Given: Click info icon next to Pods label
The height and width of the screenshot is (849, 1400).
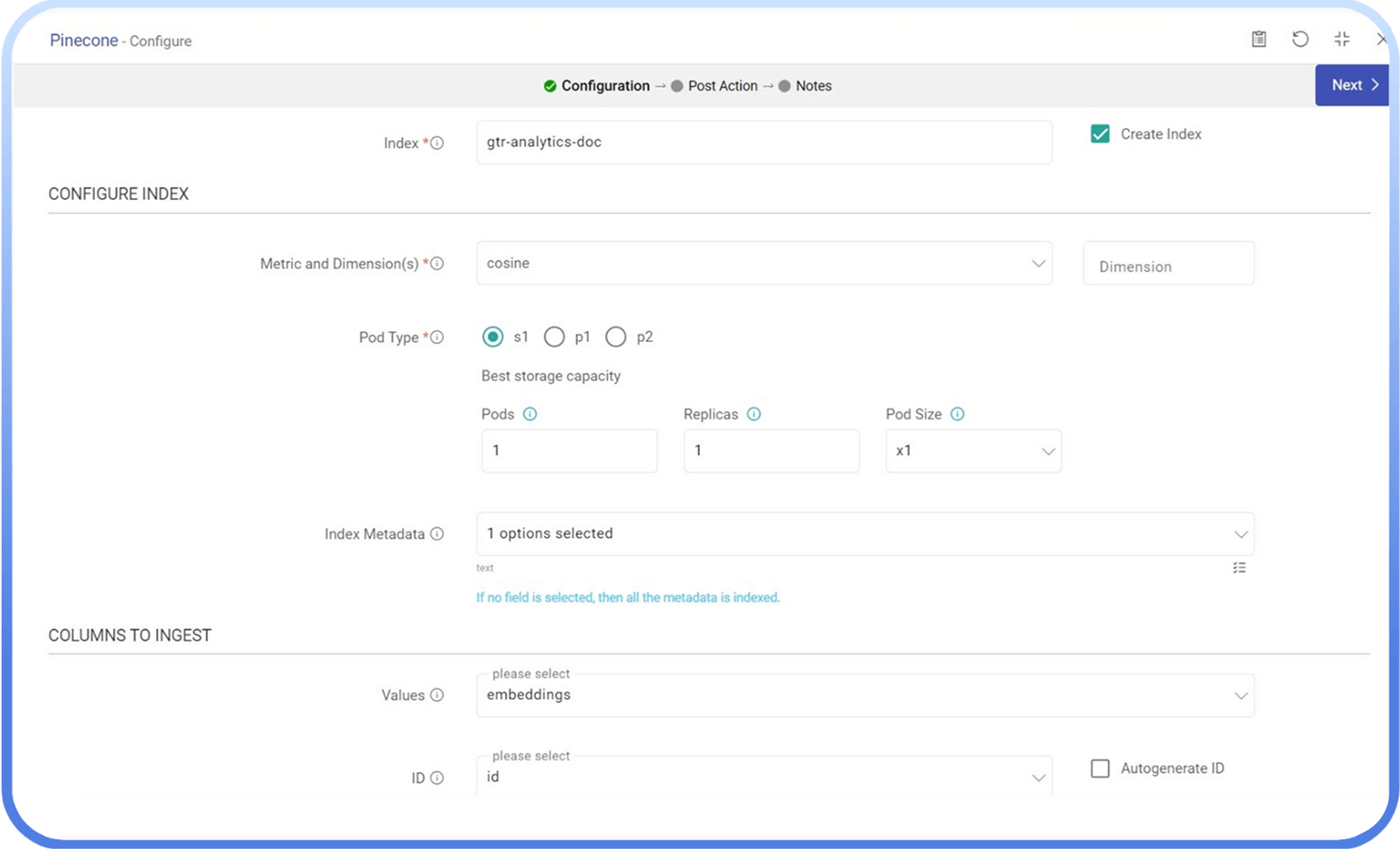Looking at the screenshot, I should coord(530,414).
